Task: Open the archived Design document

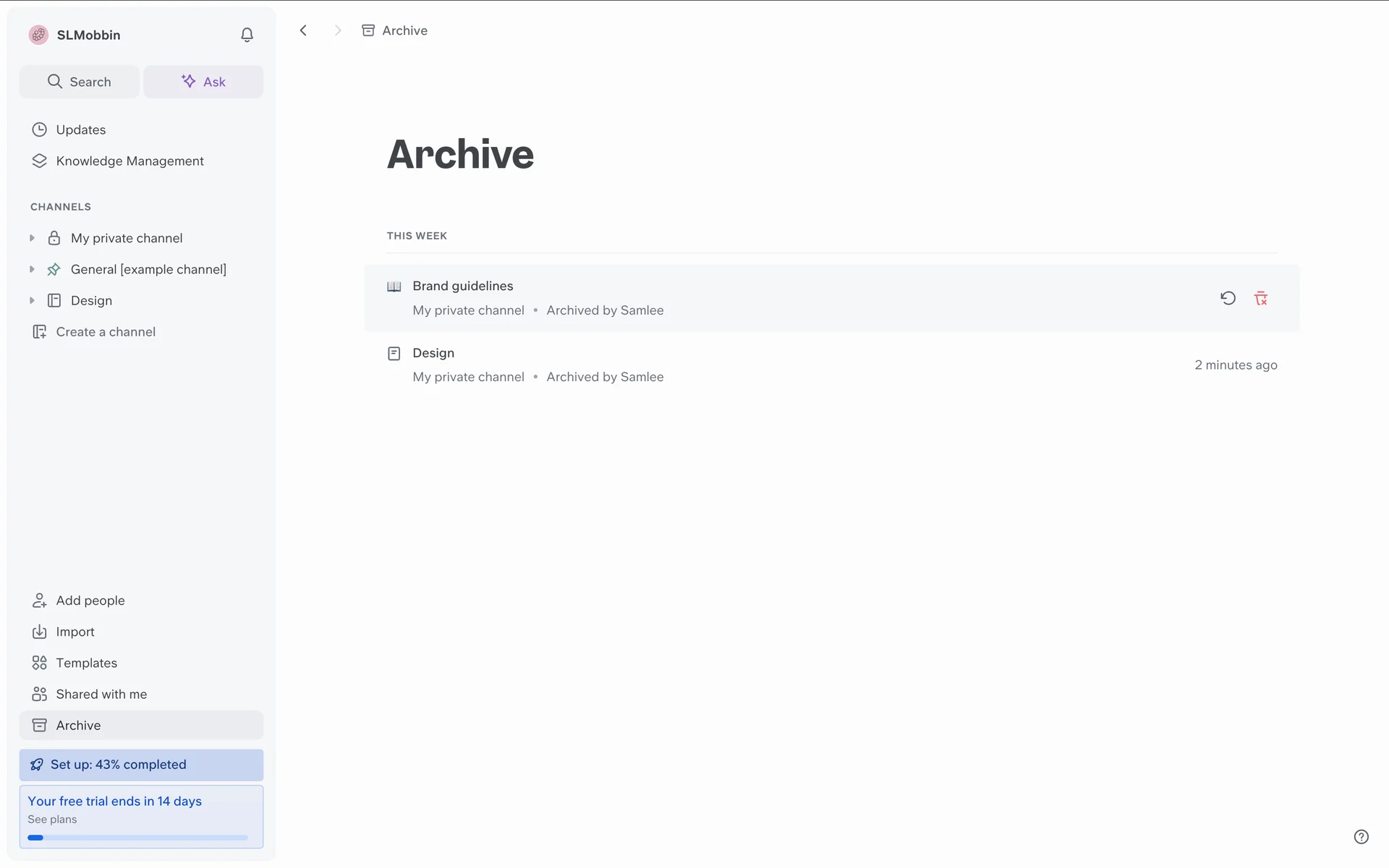Action: click(433, 353)
